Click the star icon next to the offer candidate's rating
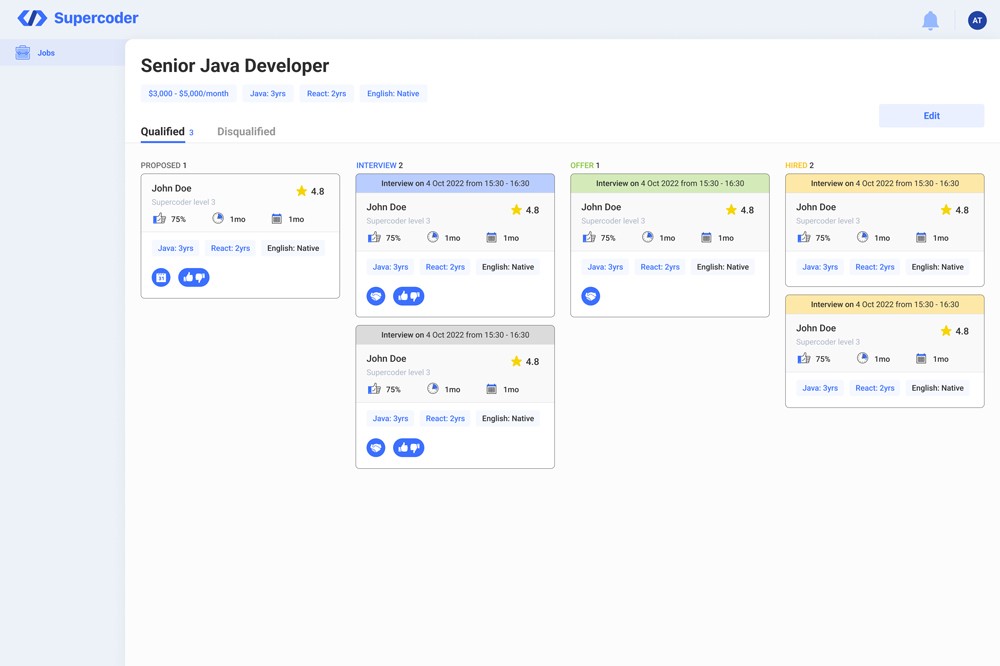The image size is (1000, 666). pyautogui.click(x=731, y=210)
